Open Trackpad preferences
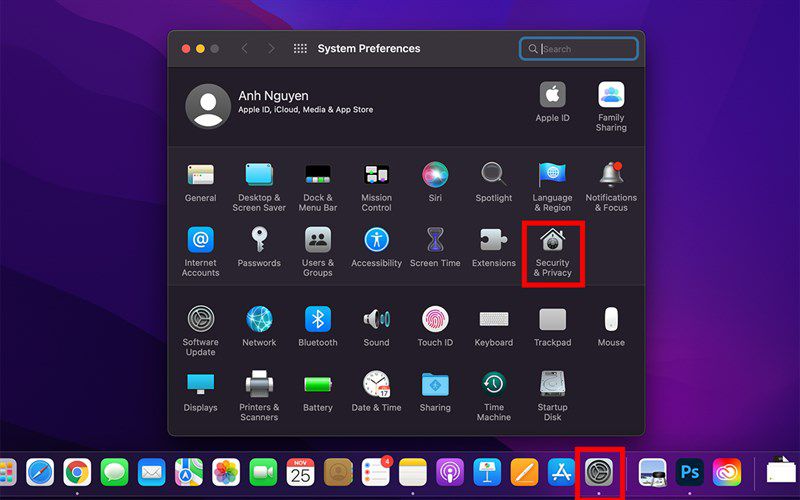Screen dimensions: 800x500 point(553,327)
